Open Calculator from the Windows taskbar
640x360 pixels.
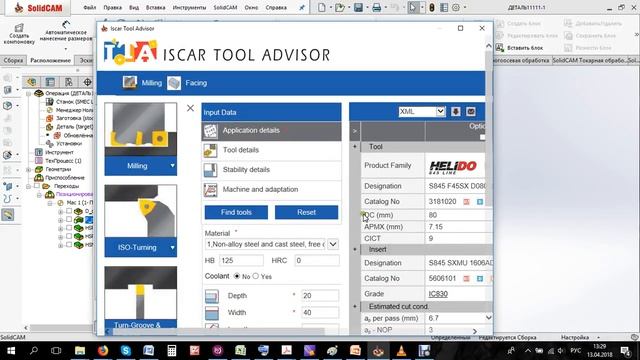tap(171, 350)
